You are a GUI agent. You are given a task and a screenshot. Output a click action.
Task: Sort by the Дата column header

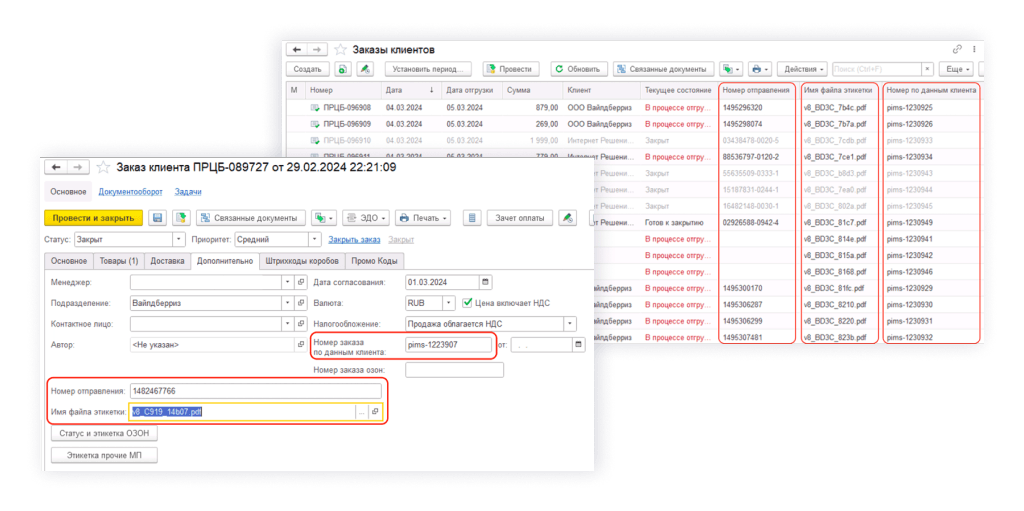(x=409, y=90)
